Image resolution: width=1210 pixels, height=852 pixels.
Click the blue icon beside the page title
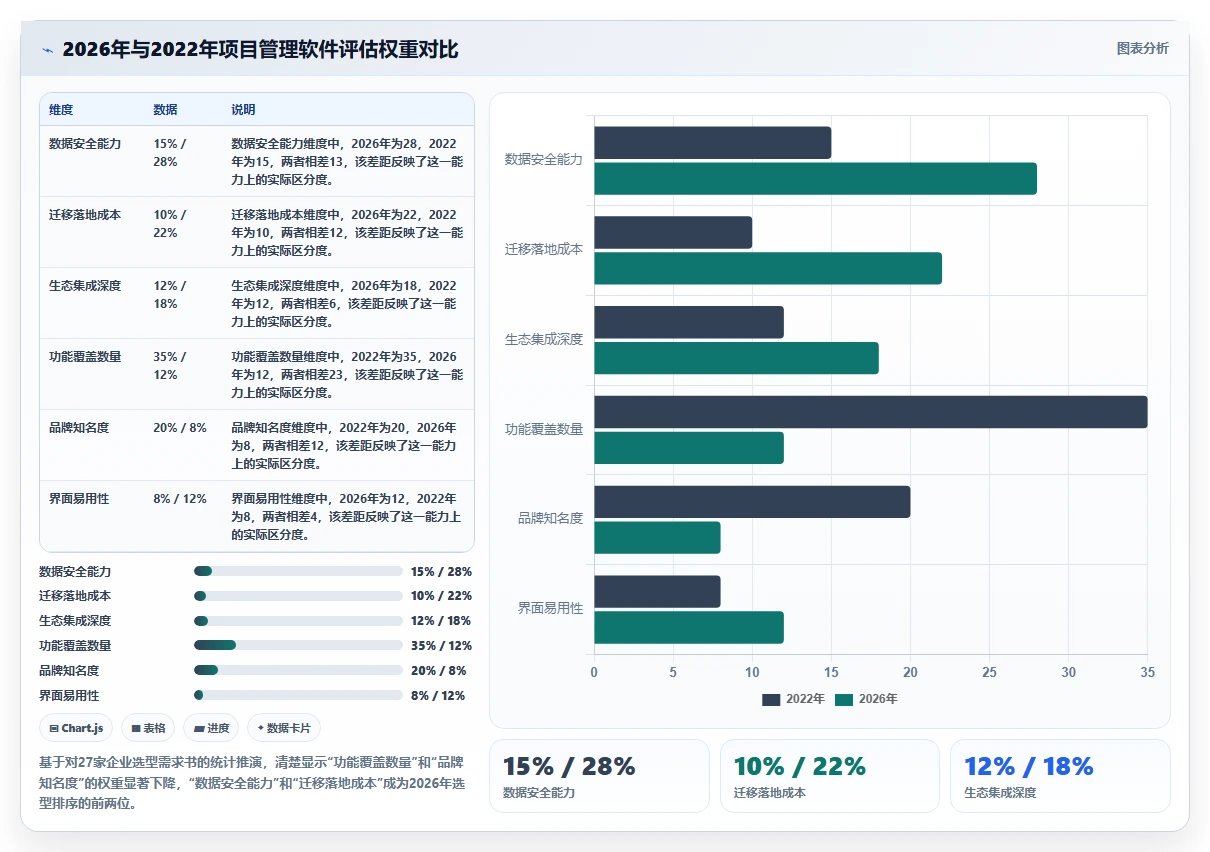point(48,50)
